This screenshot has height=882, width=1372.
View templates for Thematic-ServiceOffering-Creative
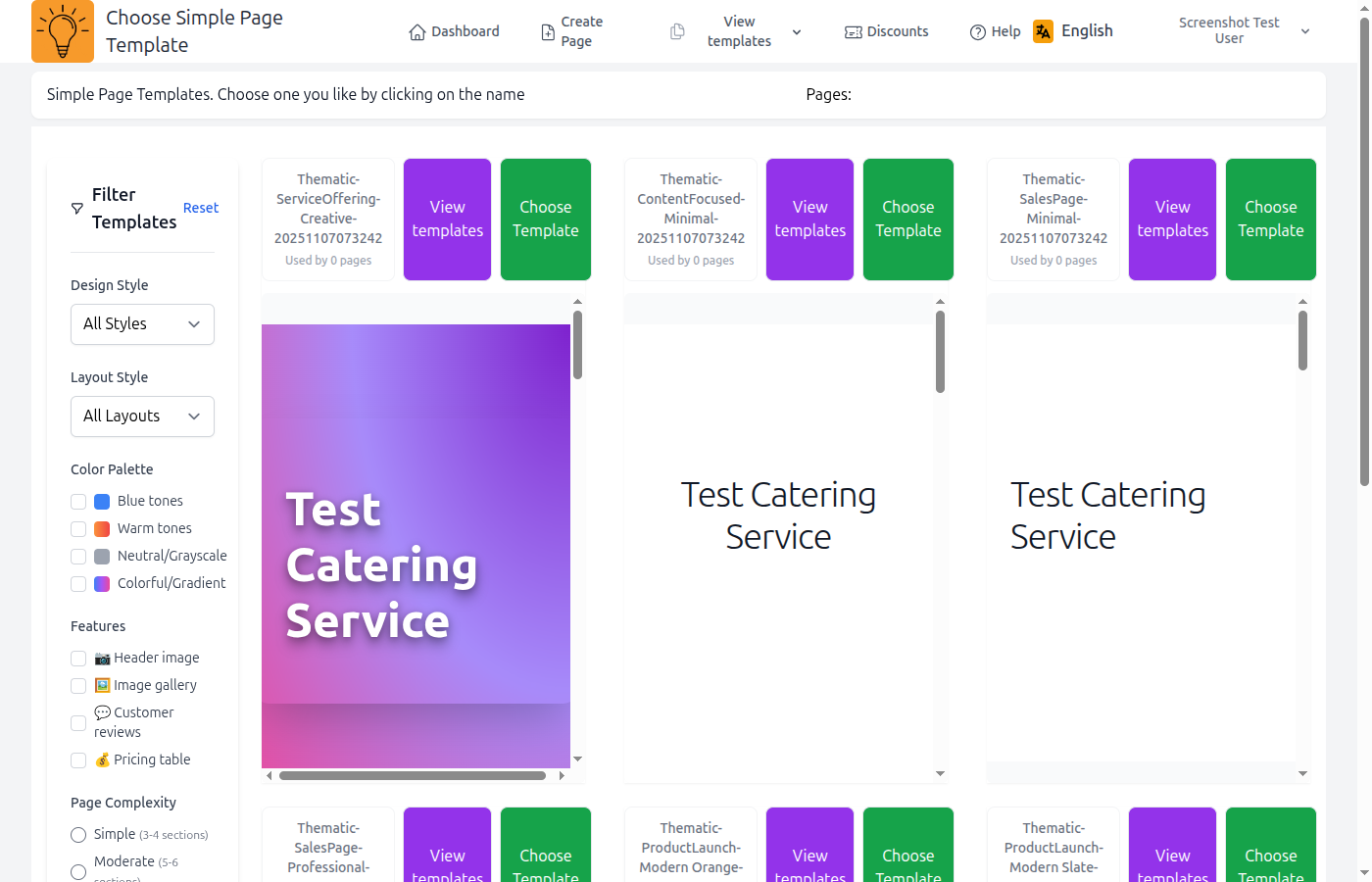pyautogui.click(x=448, y=220)
